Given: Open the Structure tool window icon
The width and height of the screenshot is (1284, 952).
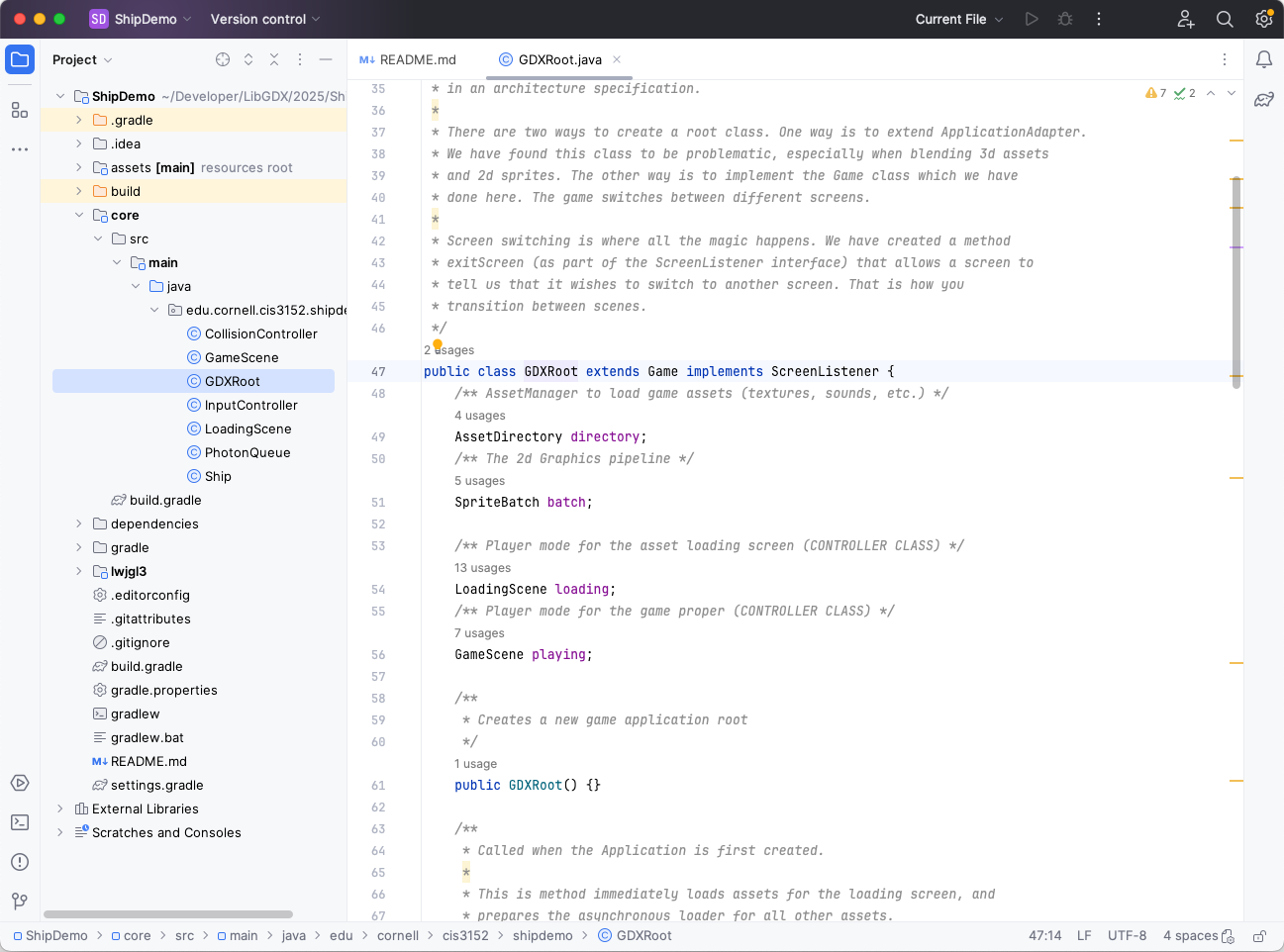Looking at the screenshot, I should [x=20, y=110].
